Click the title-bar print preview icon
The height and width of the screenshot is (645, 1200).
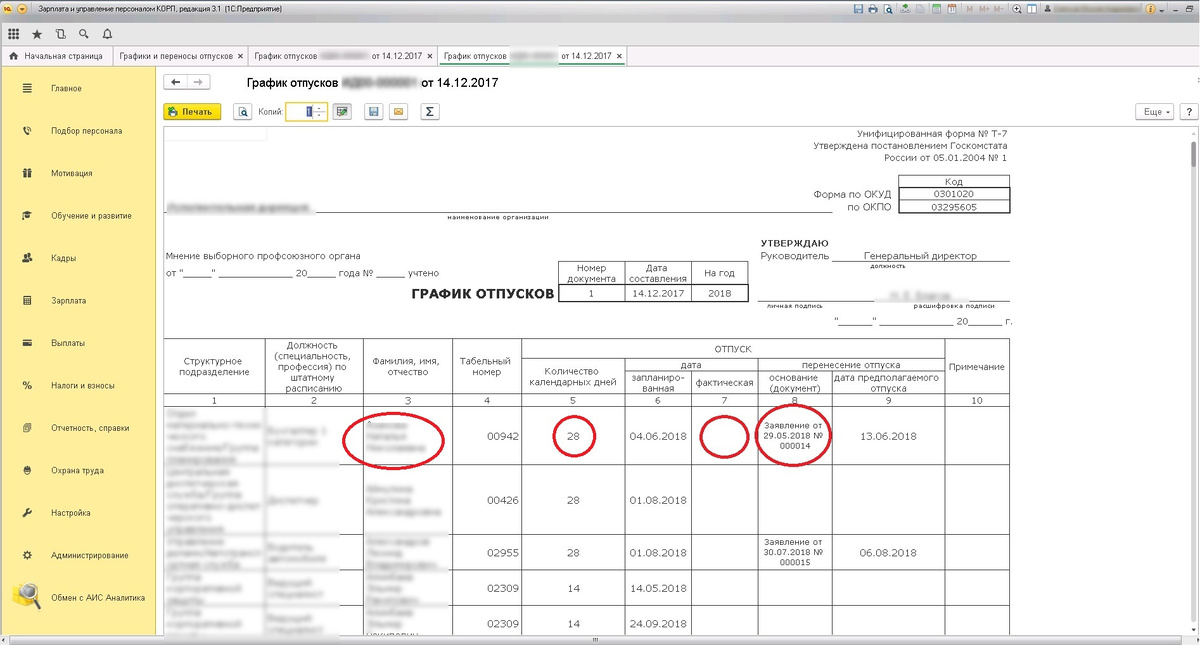click(x=888, y=9)
